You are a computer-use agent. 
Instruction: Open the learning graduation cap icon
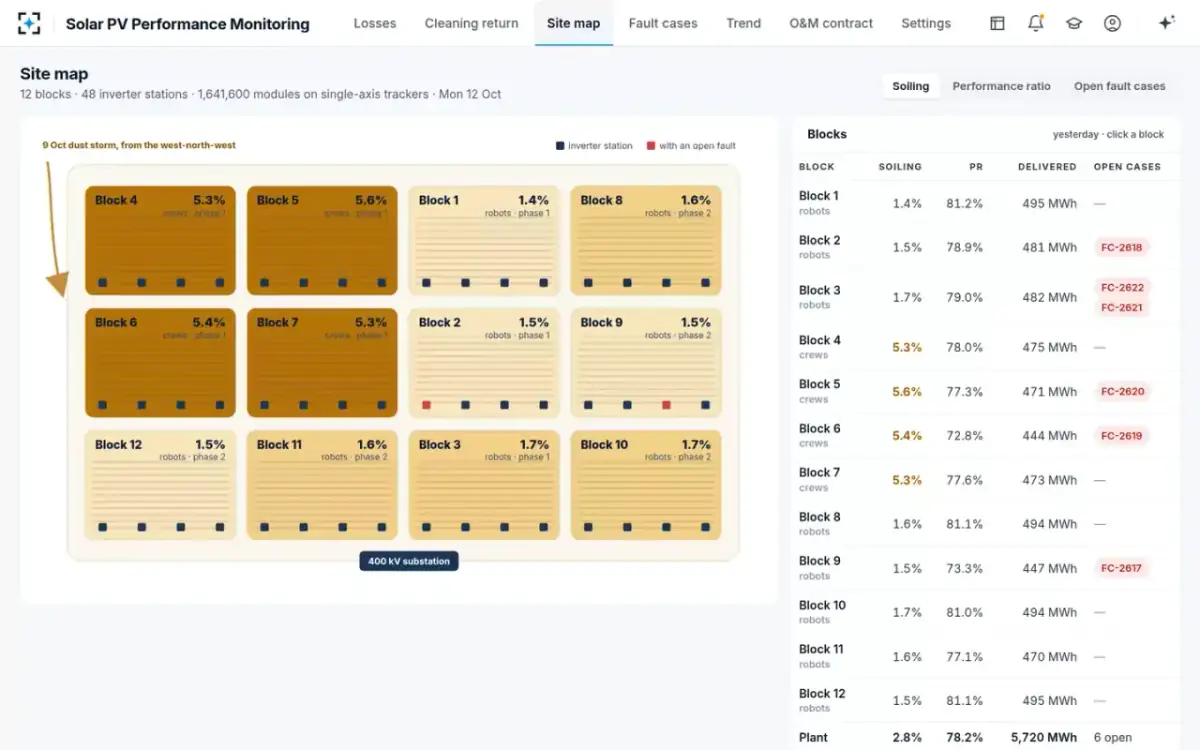[x=1074, y=23]
